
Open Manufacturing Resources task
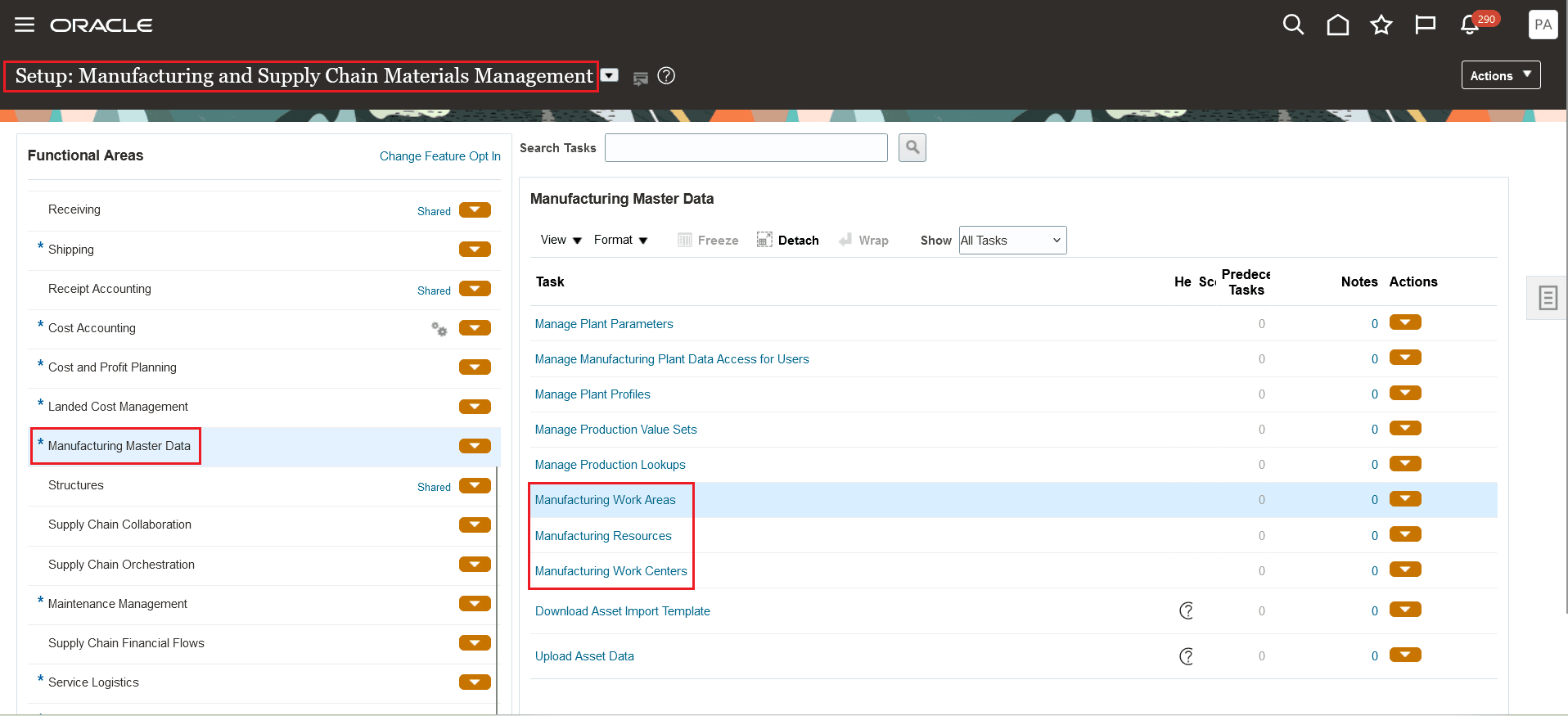(x=603, y=536)
